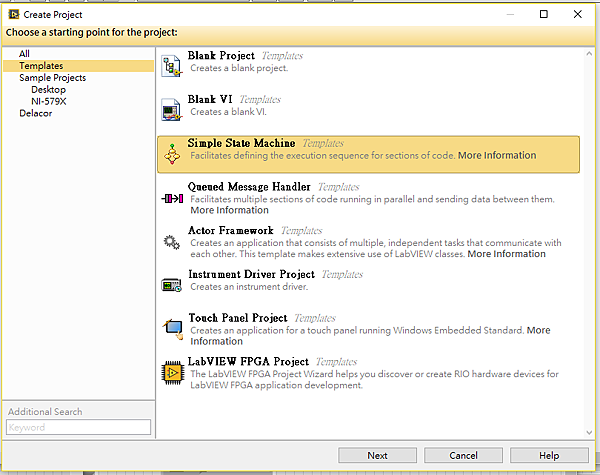The image size is (600, 475).
Task: Open the Sample Projects category
Action: [52, 78]
